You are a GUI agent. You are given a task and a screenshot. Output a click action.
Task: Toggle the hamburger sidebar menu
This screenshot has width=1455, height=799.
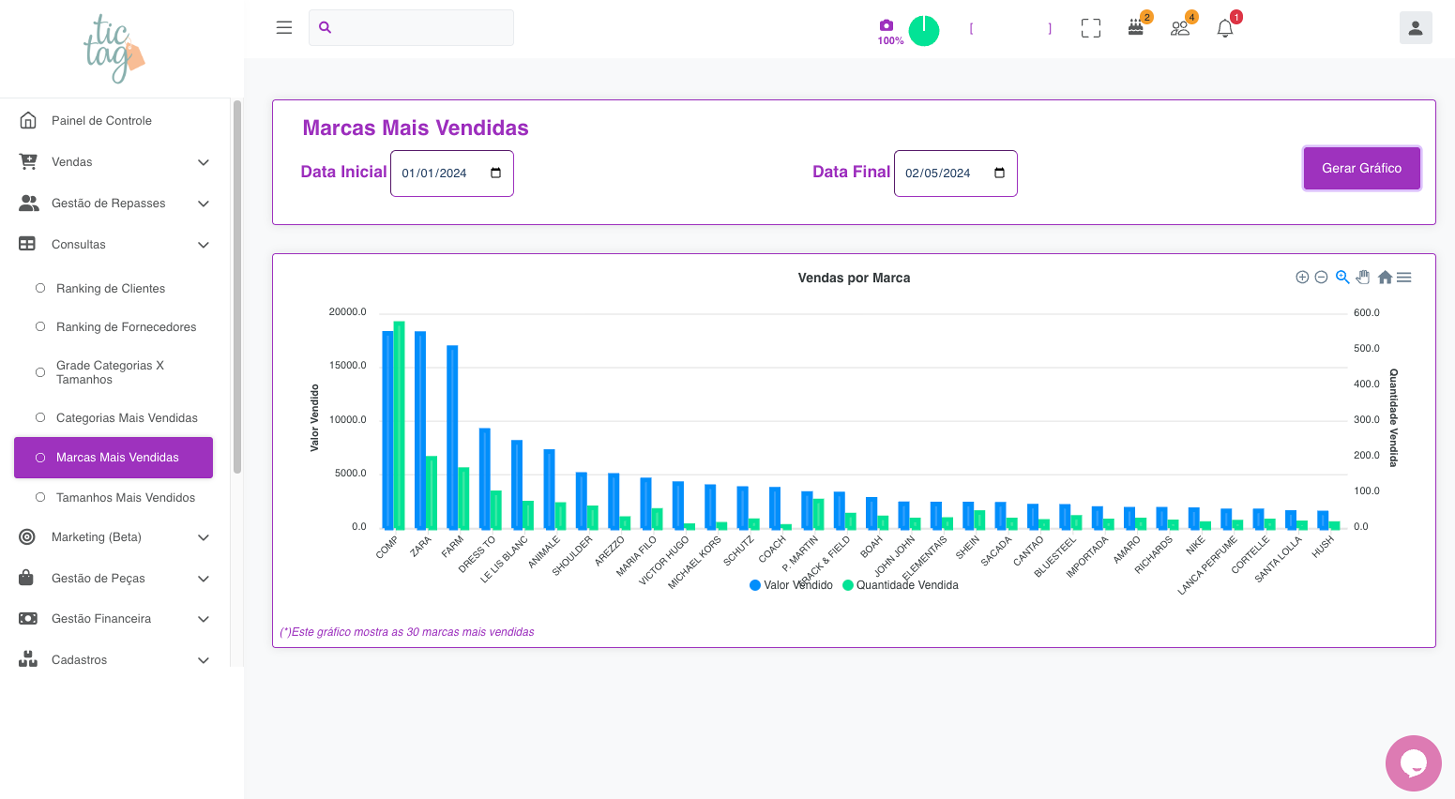pyautogui.click(x=284, y=28)
